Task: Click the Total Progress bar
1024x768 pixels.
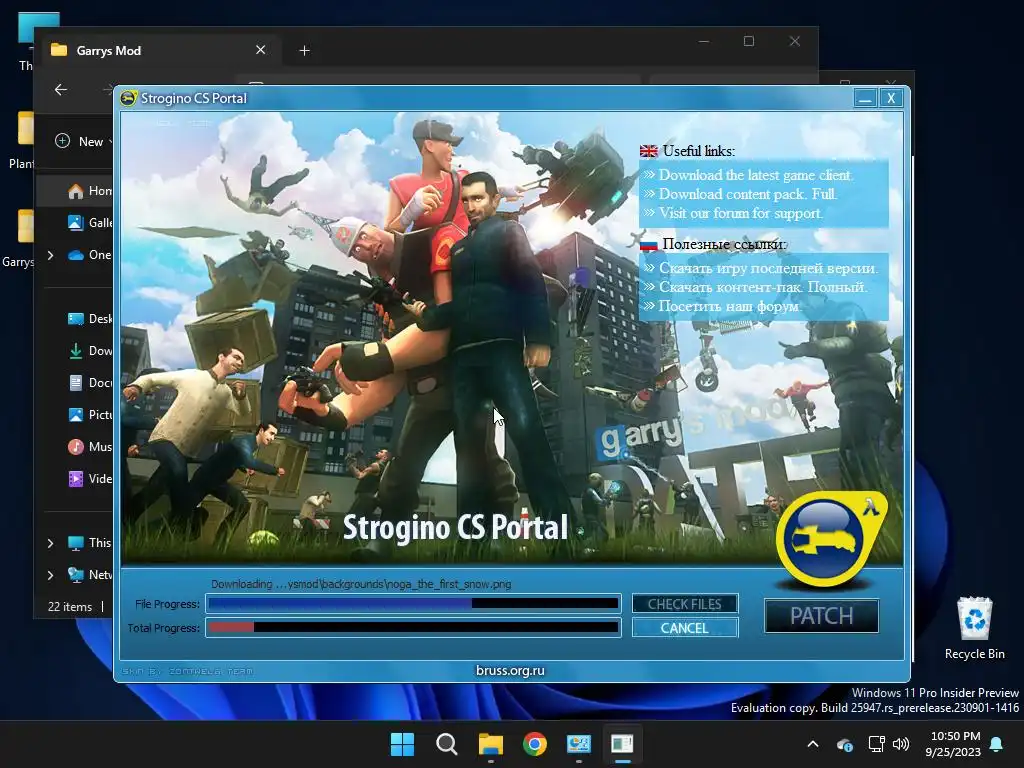Action: click(413, 628)
